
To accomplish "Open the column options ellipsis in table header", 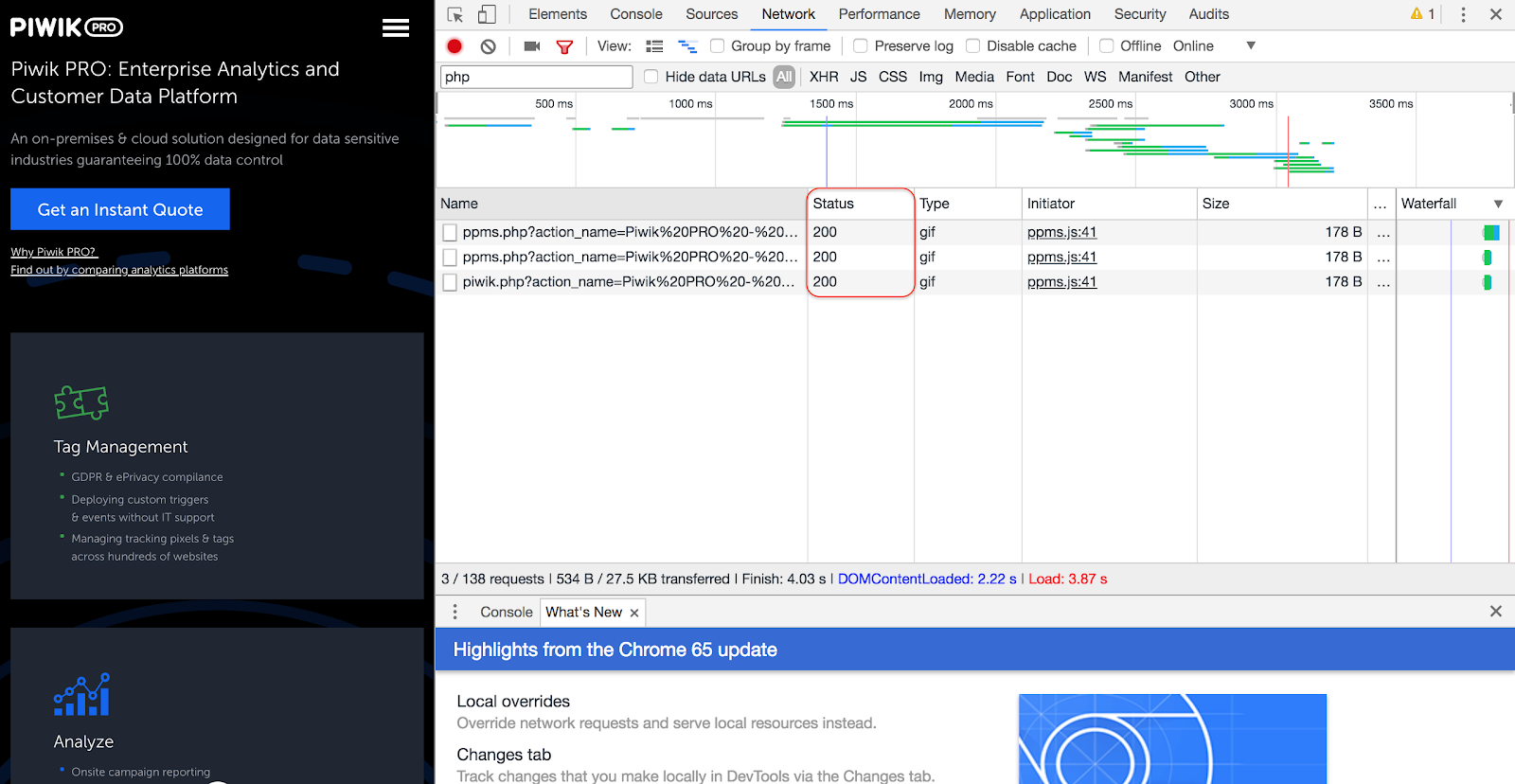I will coord(1381,204).
